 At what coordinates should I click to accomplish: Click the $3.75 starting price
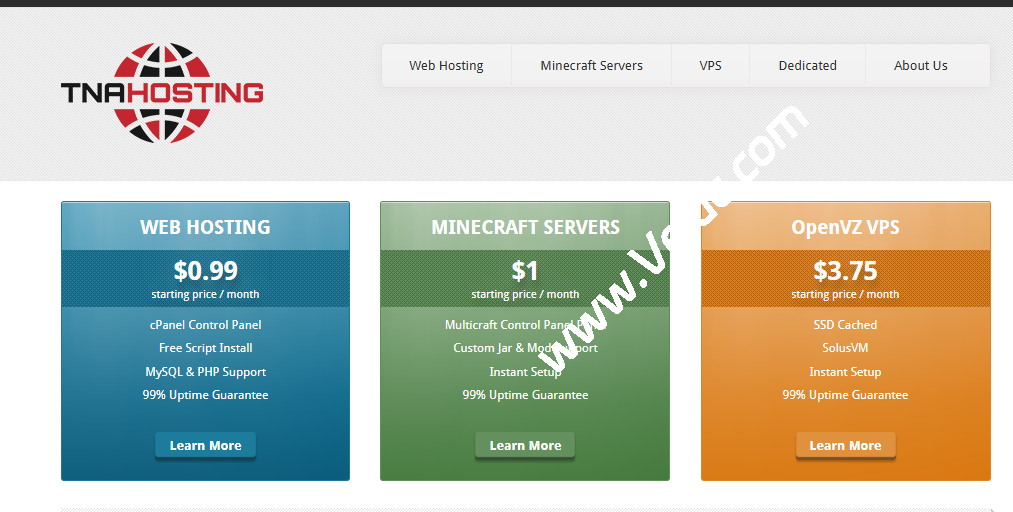[x=845, y=271]
